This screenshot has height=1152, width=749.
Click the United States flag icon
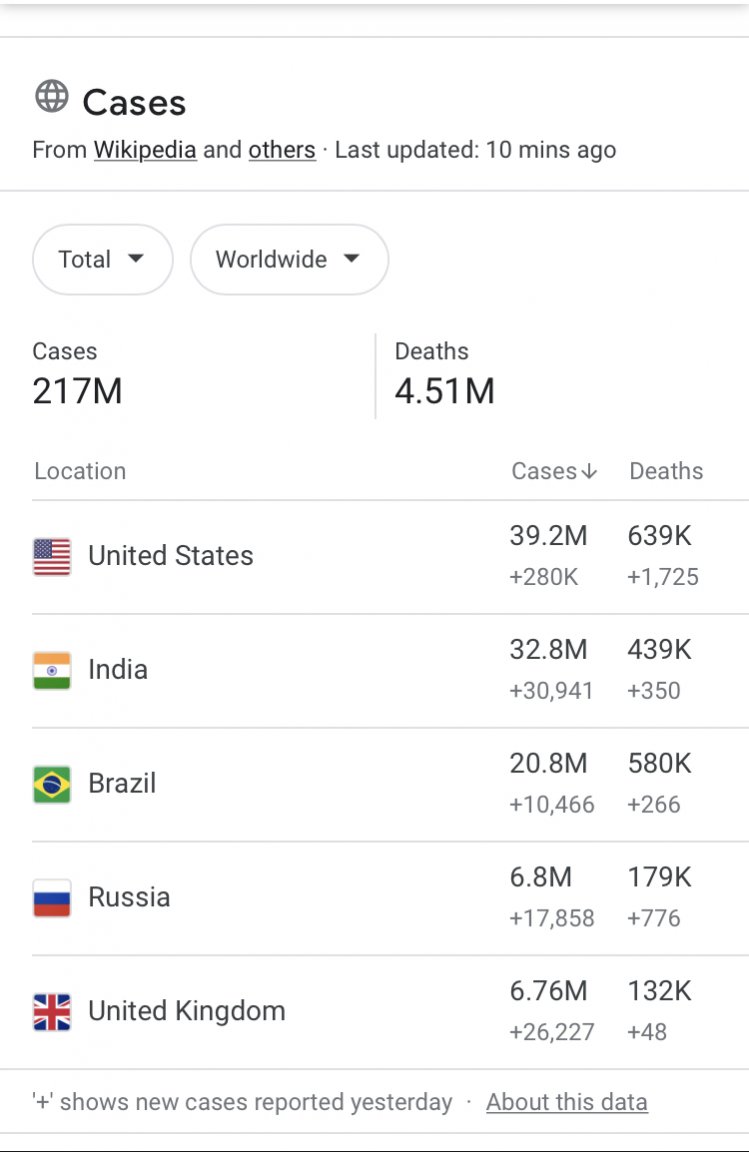(x=52, y=557)
